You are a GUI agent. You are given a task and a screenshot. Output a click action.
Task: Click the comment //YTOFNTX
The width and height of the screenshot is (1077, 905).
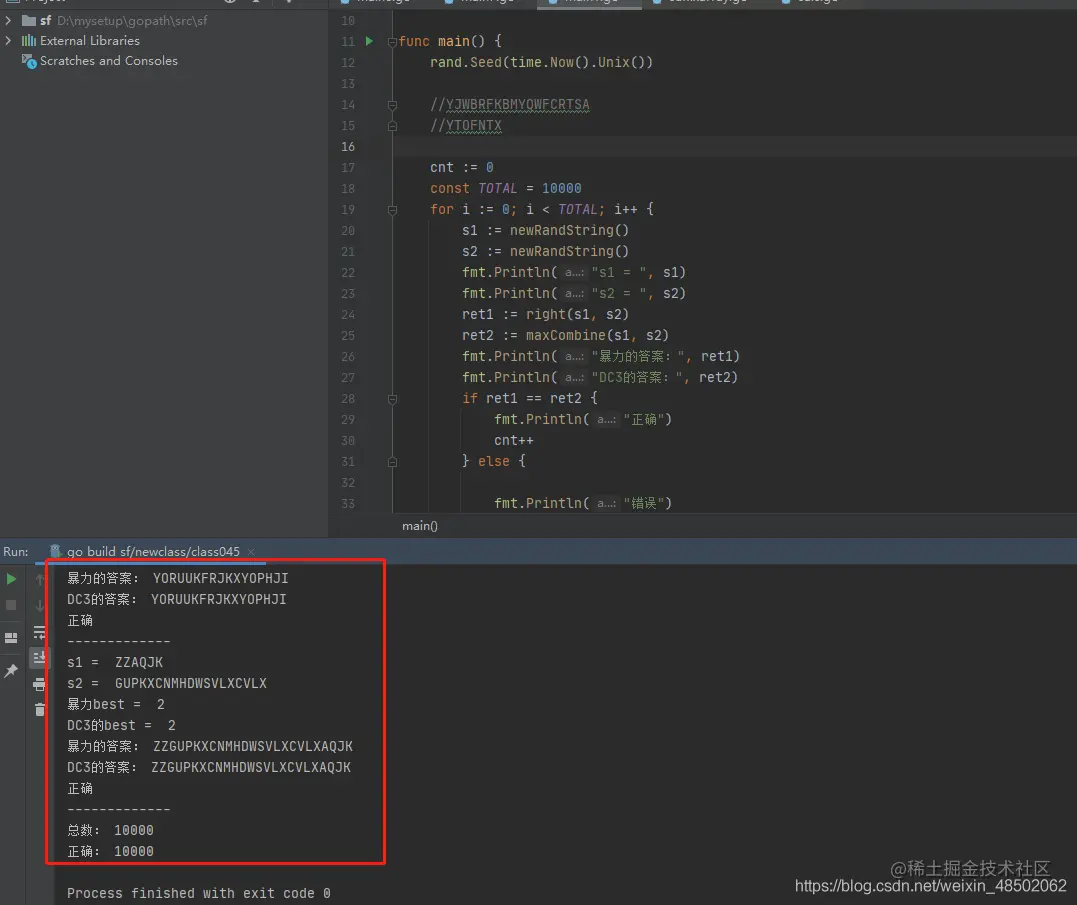[466, 126]
